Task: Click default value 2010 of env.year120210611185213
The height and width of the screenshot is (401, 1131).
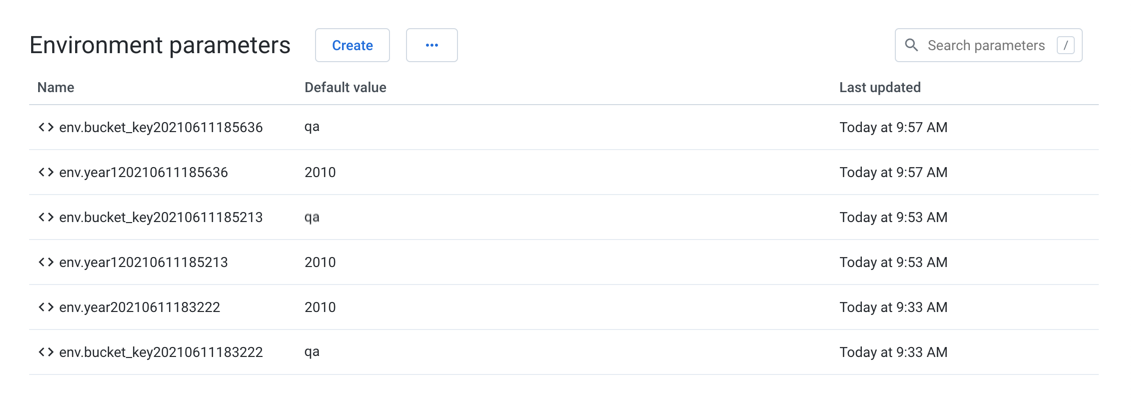Action: (x=320, y=262)
